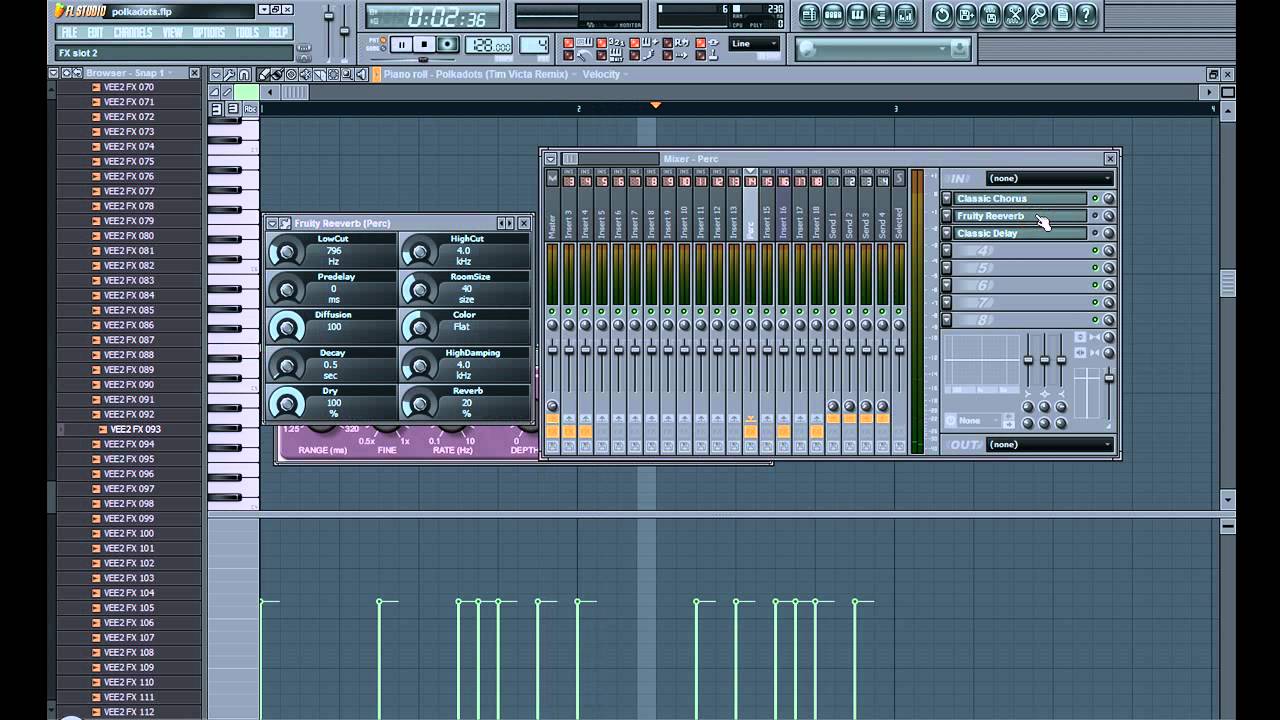Screen dimensions: 1280x720
Task: Open the Mixer window options arrow
Action: click(550, 159)
